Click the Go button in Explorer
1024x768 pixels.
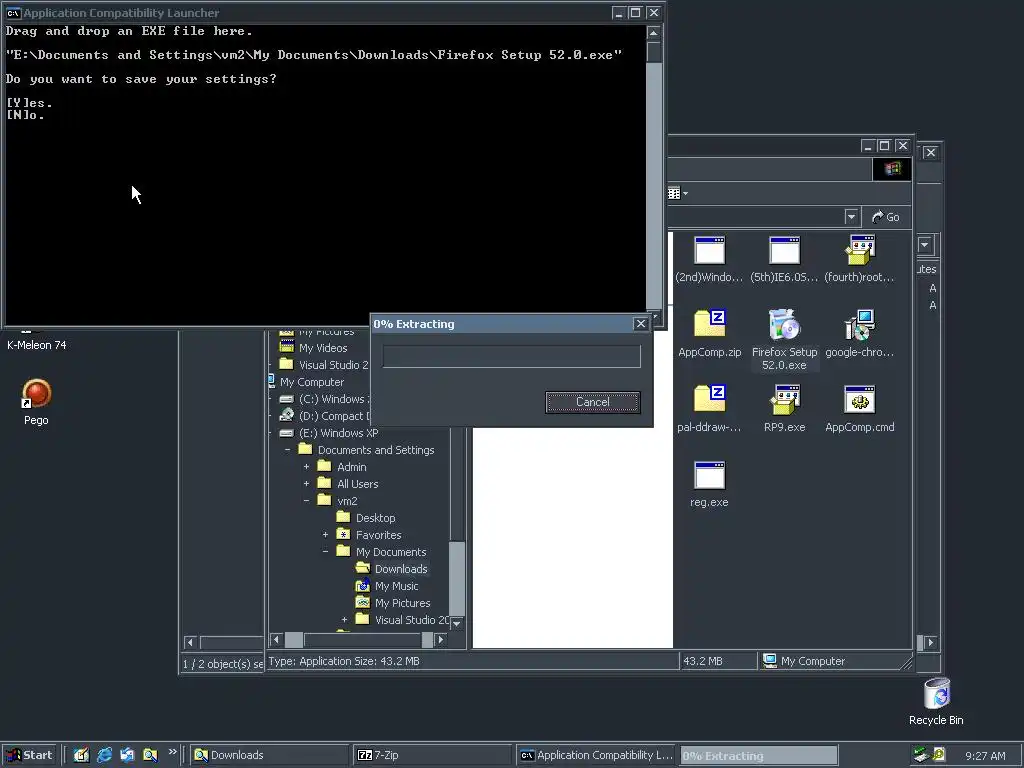(886, 217)
